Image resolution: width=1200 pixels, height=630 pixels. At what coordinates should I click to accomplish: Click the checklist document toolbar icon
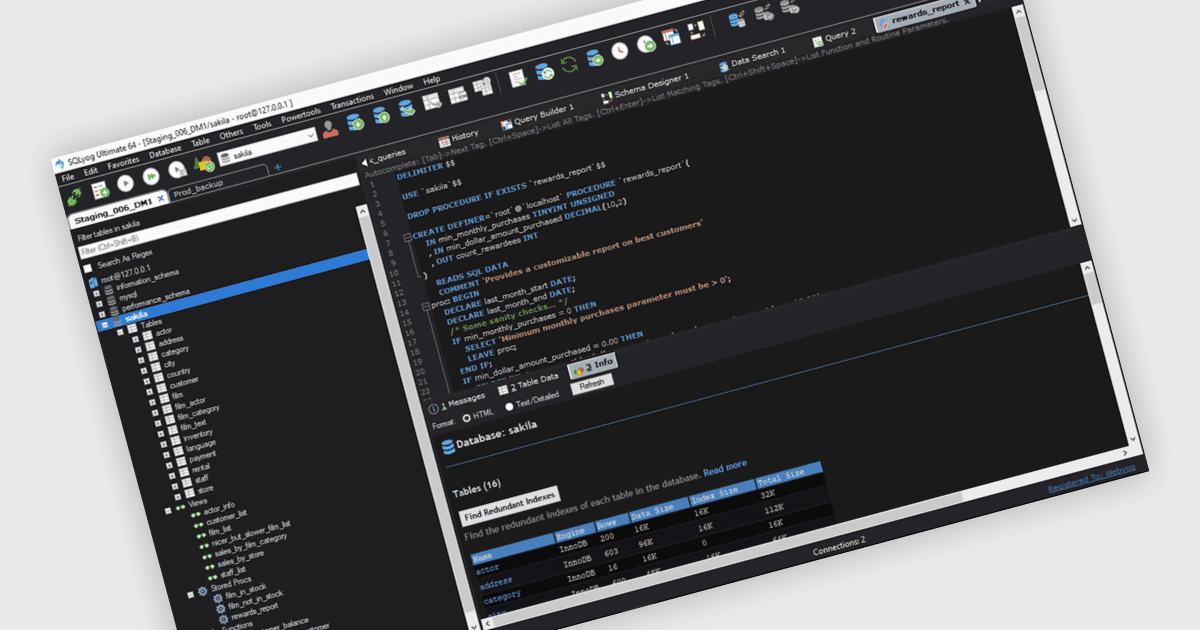pos(518,77)
